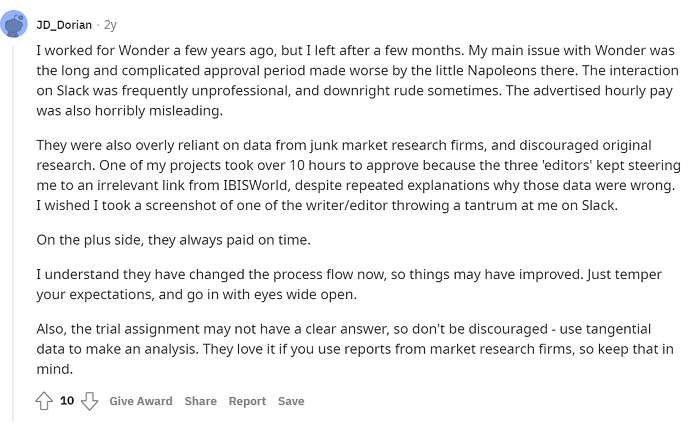Click the comment score of 10
Image resolution: width=700 pixels, height=424 pixels.
pos(67,401)
